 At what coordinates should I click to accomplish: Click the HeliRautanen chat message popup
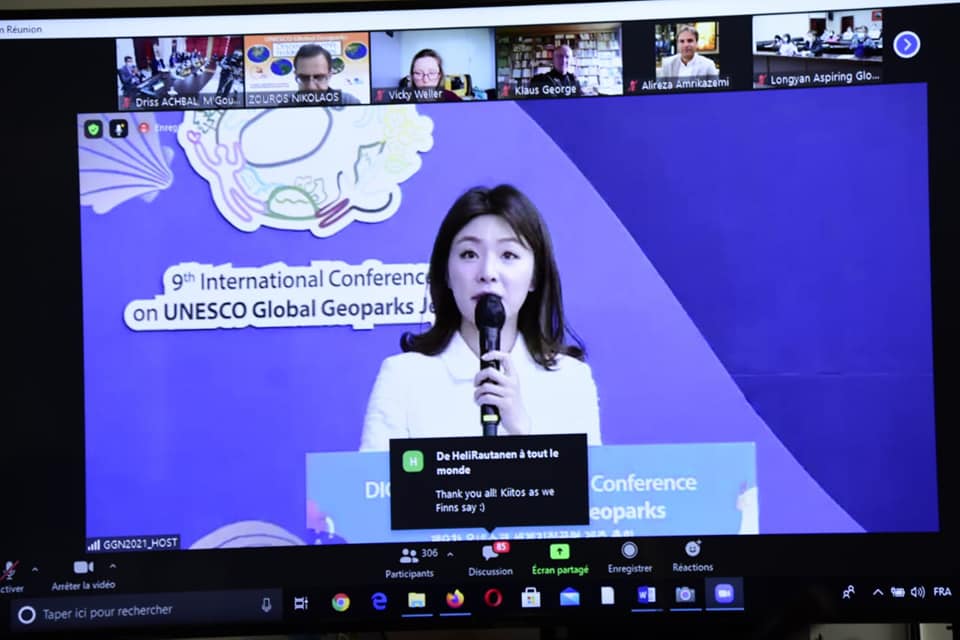click(488, 481)
